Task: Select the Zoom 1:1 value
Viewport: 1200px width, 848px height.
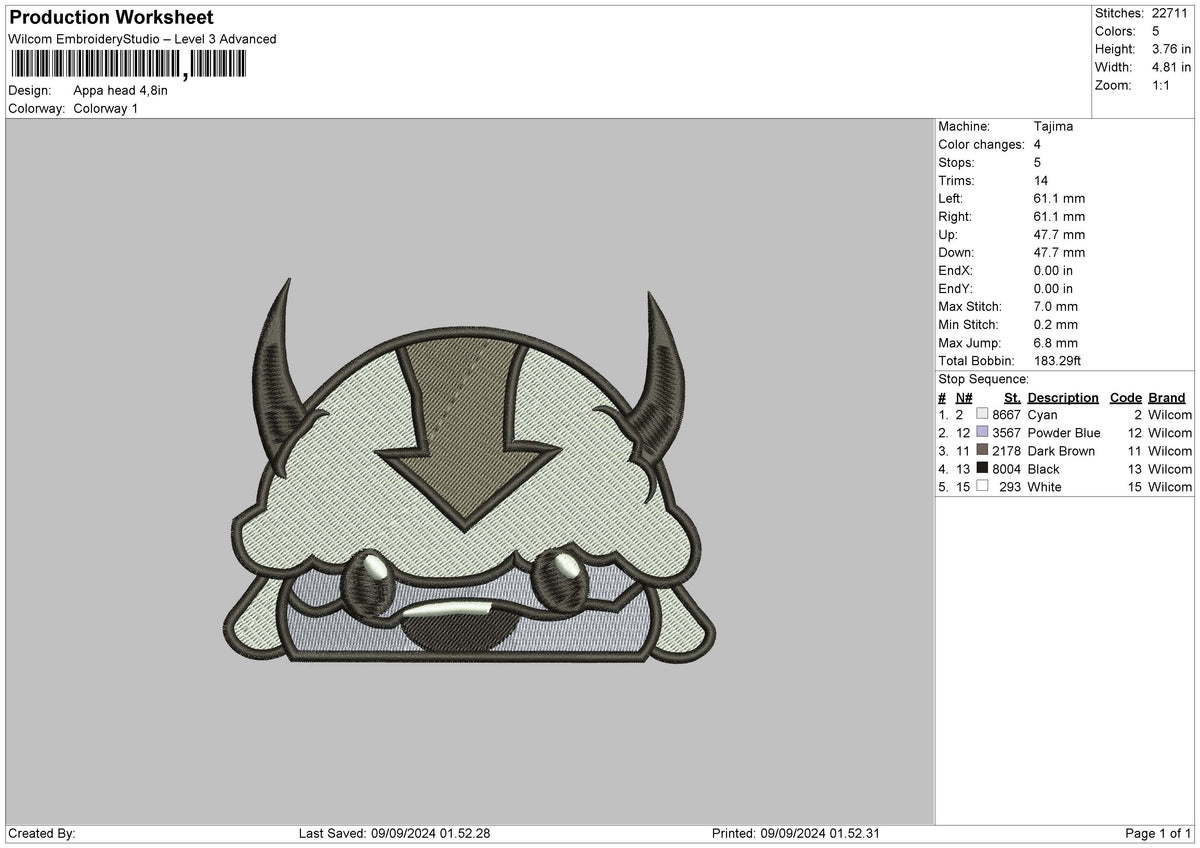Action: click(1162, 85)
